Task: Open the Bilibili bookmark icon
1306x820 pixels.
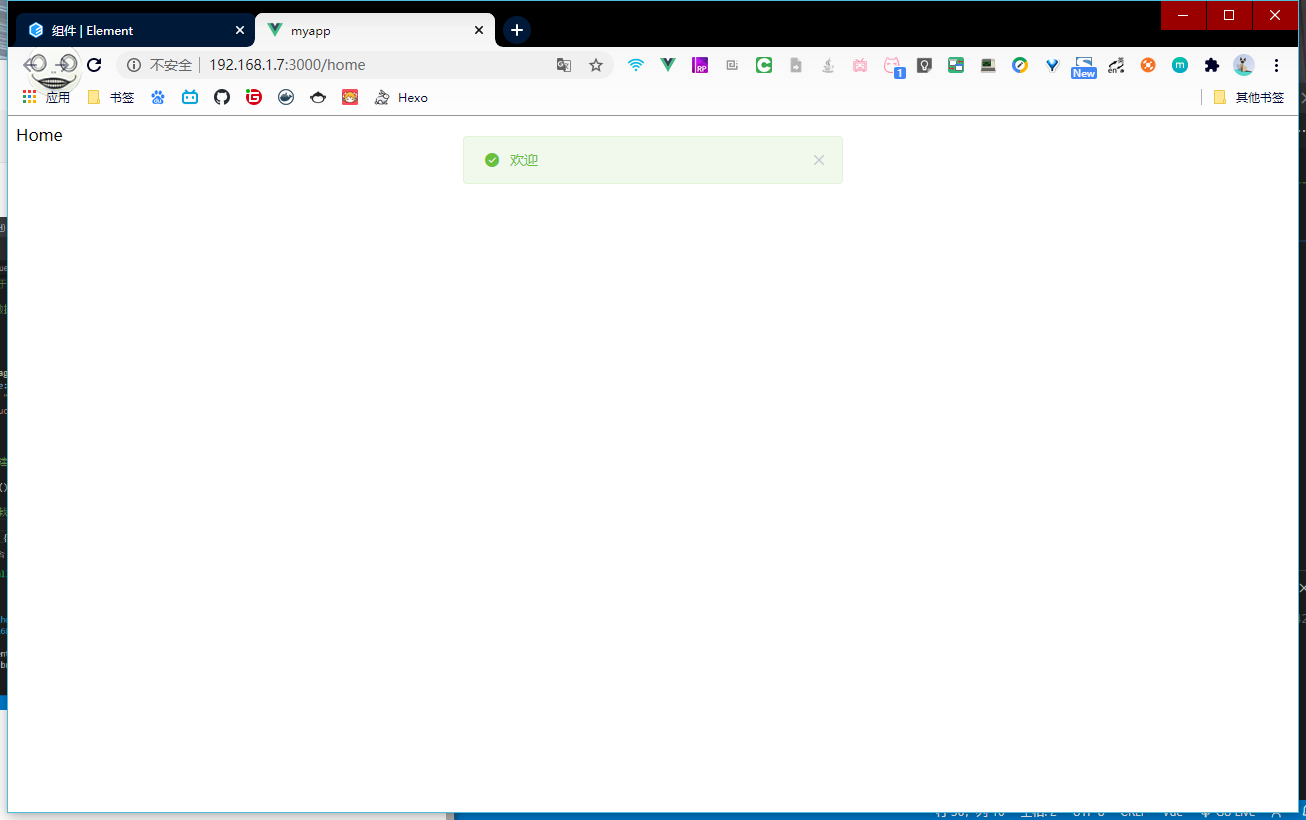Action: click(190, 97)
